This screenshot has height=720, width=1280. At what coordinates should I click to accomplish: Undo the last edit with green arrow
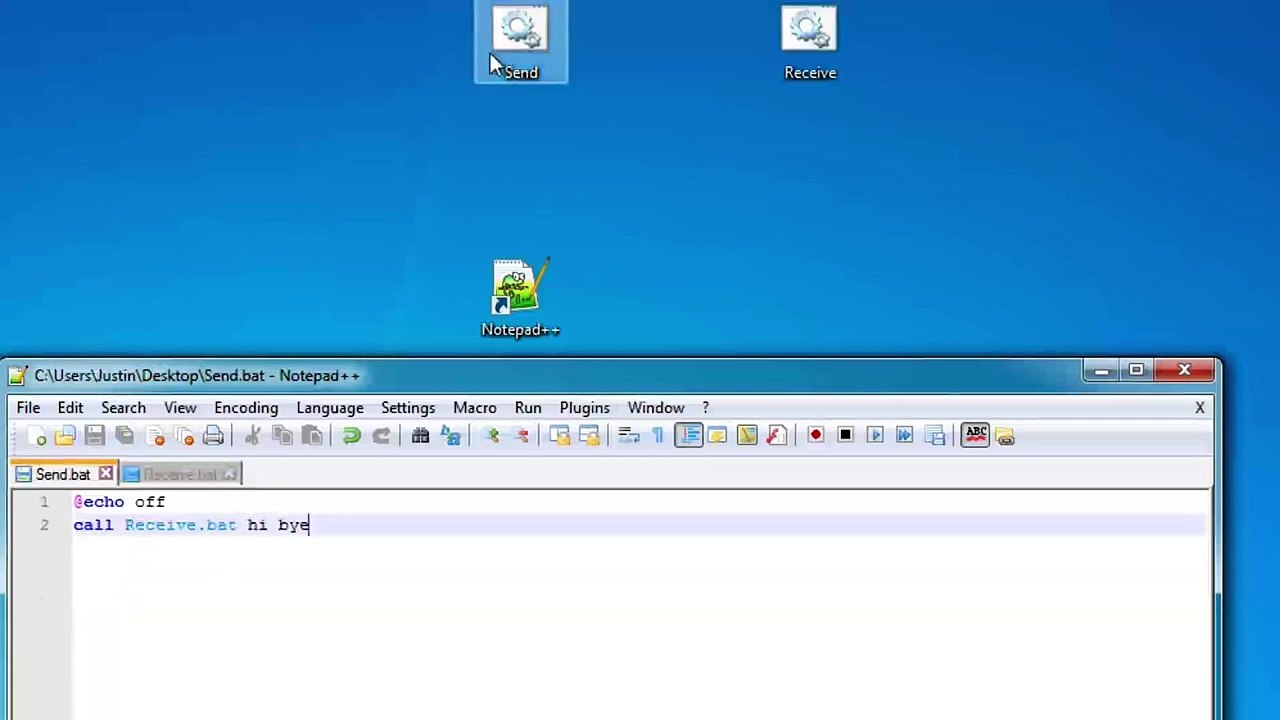tap(351, 436)
